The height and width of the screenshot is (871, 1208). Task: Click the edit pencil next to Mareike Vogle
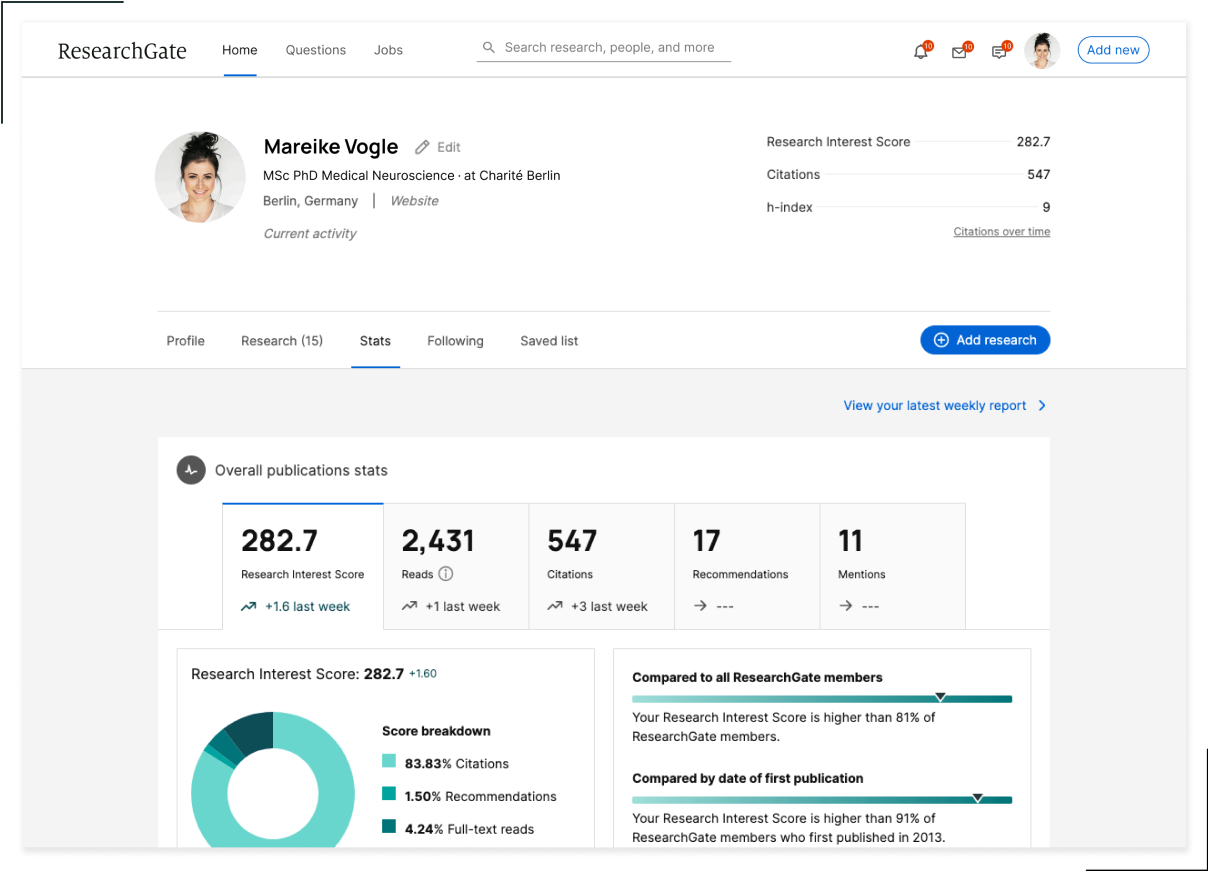point(421,146)
